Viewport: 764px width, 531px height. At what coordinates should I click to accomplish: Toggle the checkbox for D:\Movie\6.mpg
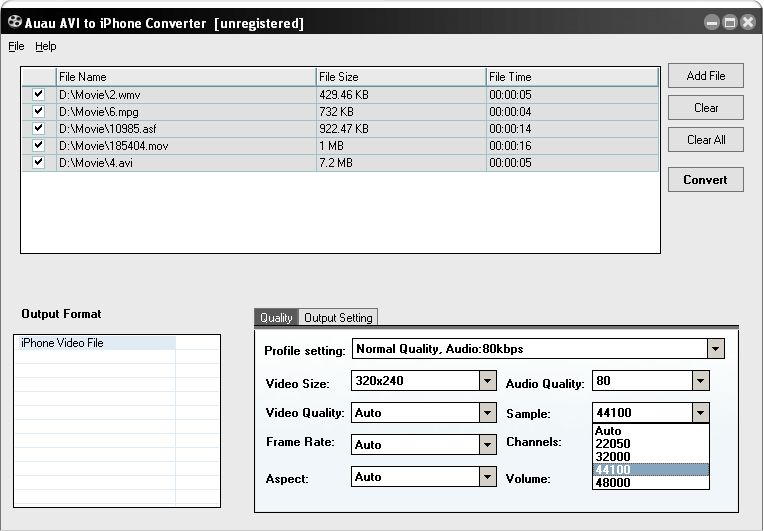point(38,111)
